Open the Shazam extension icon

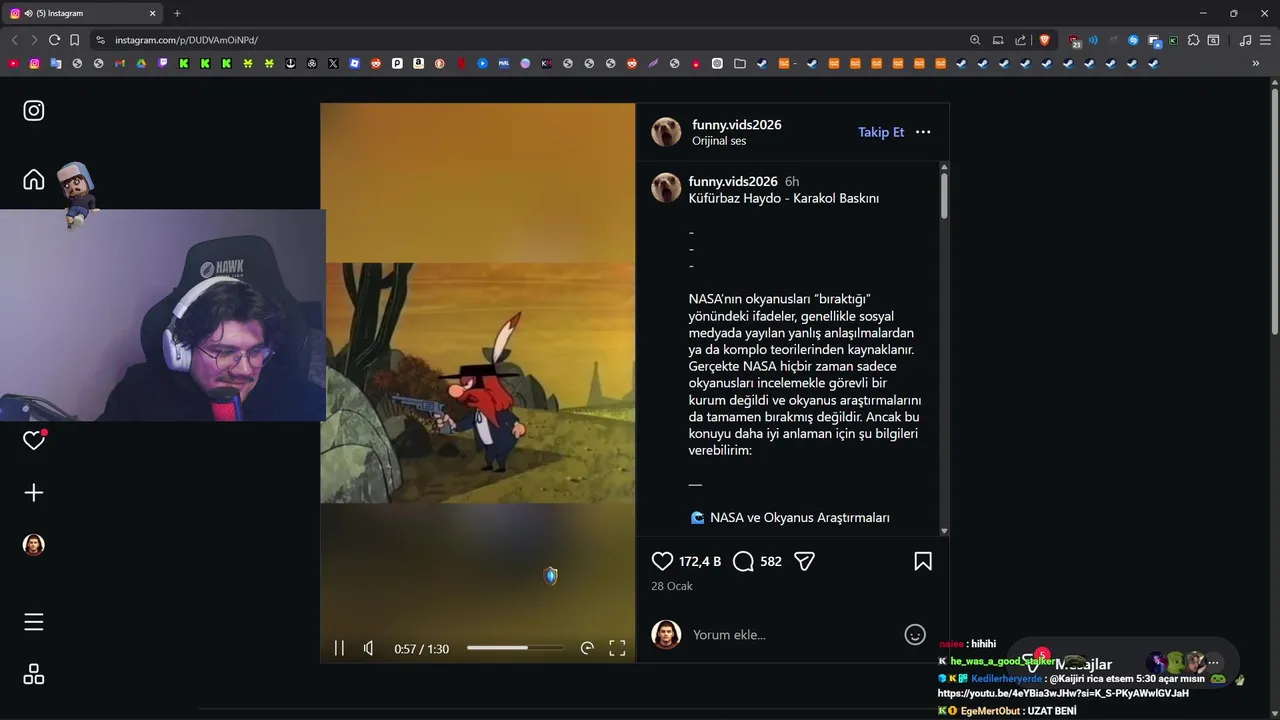tap(1133, 40)
